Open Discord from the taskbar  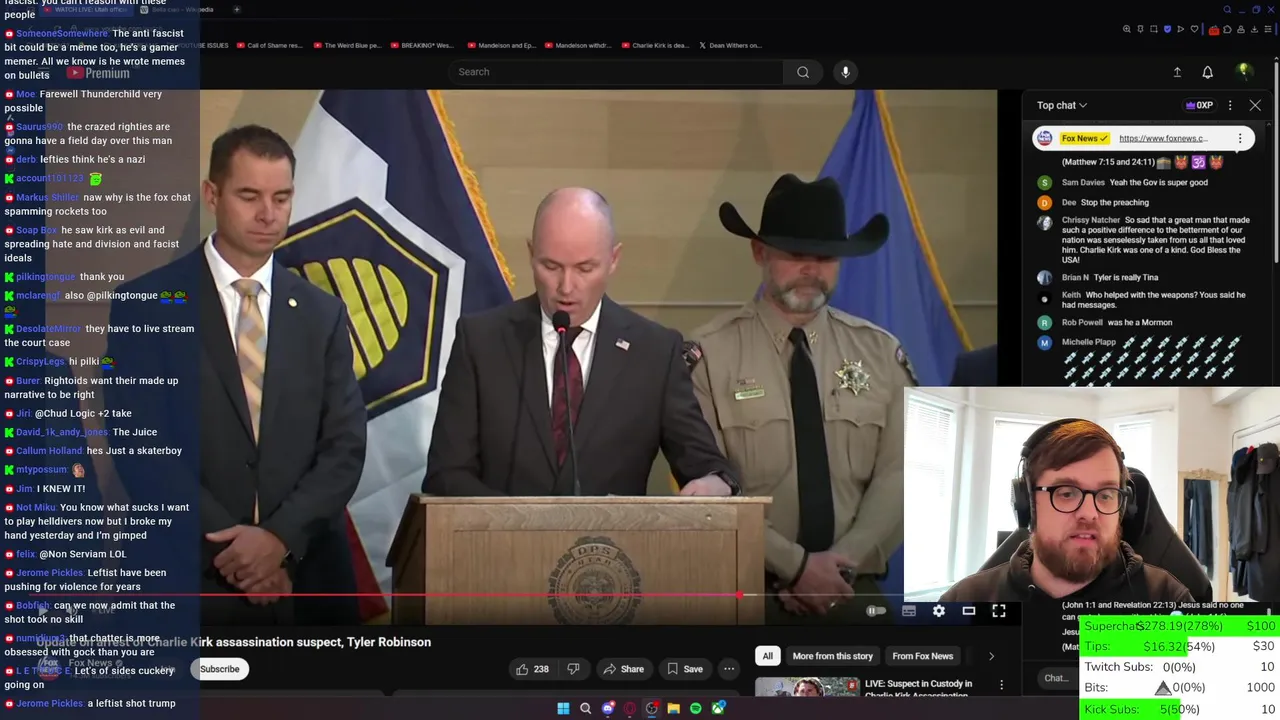(x=608, y=708)
